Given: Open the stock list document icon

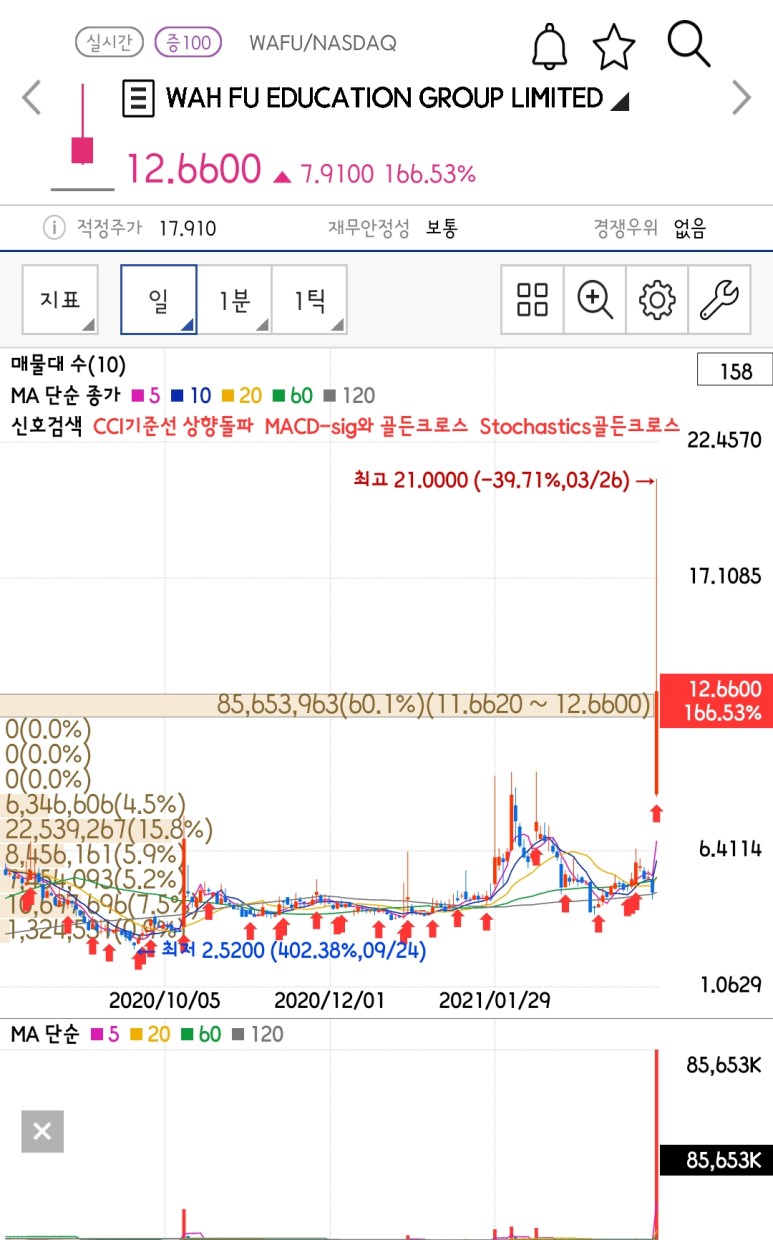Looking at the screenshot, I should point(138,98).
